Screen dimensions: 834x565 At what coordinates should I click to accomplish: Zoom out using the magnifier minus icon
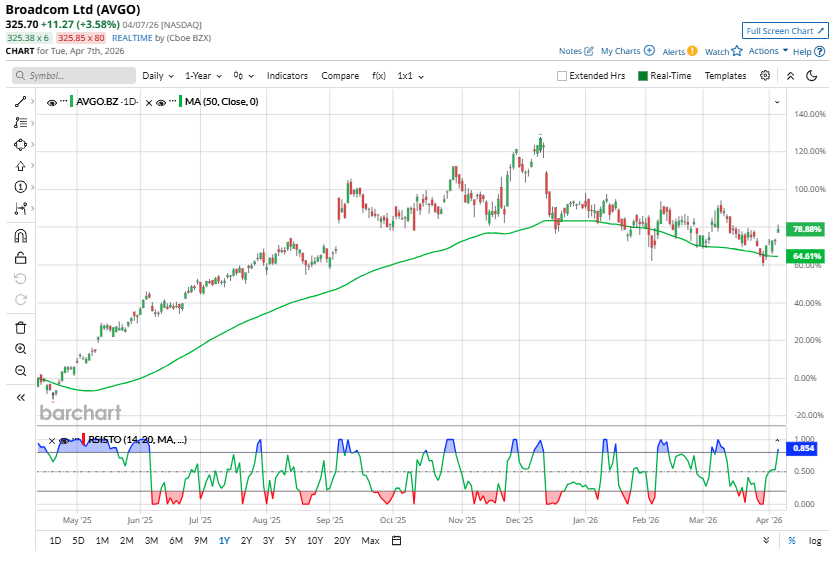(x=20, y=371)
